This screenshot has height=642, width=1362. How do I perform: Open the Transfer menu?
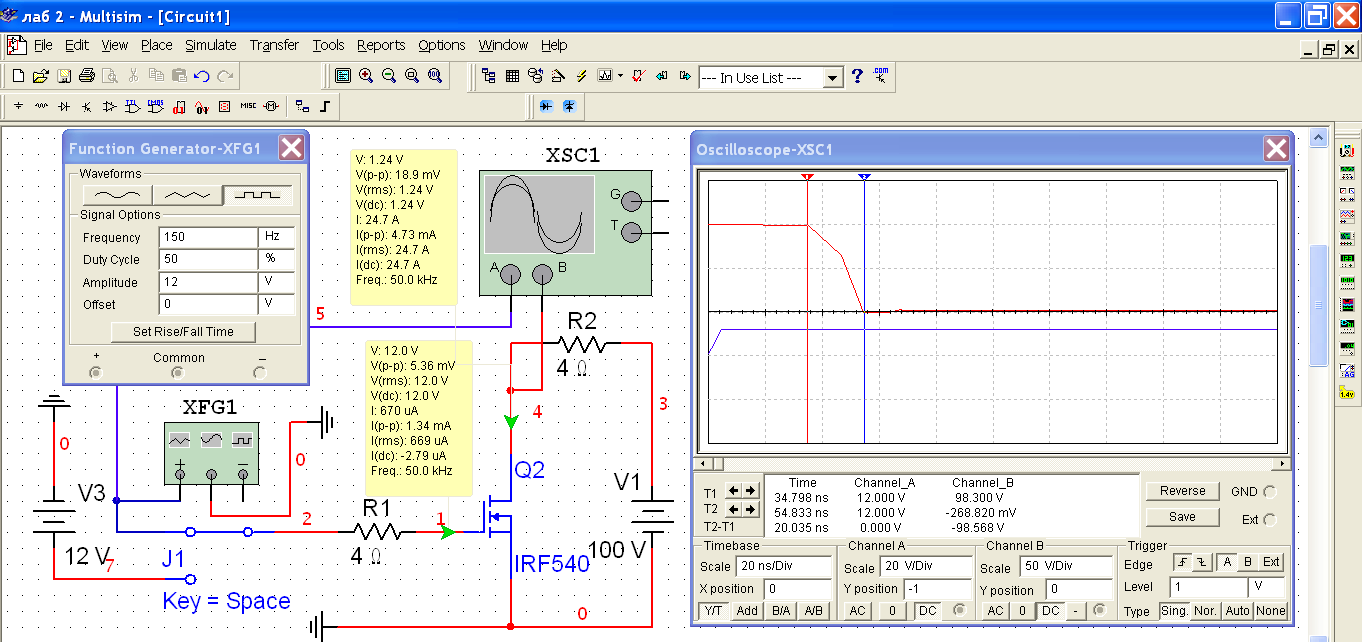[274, 45]
